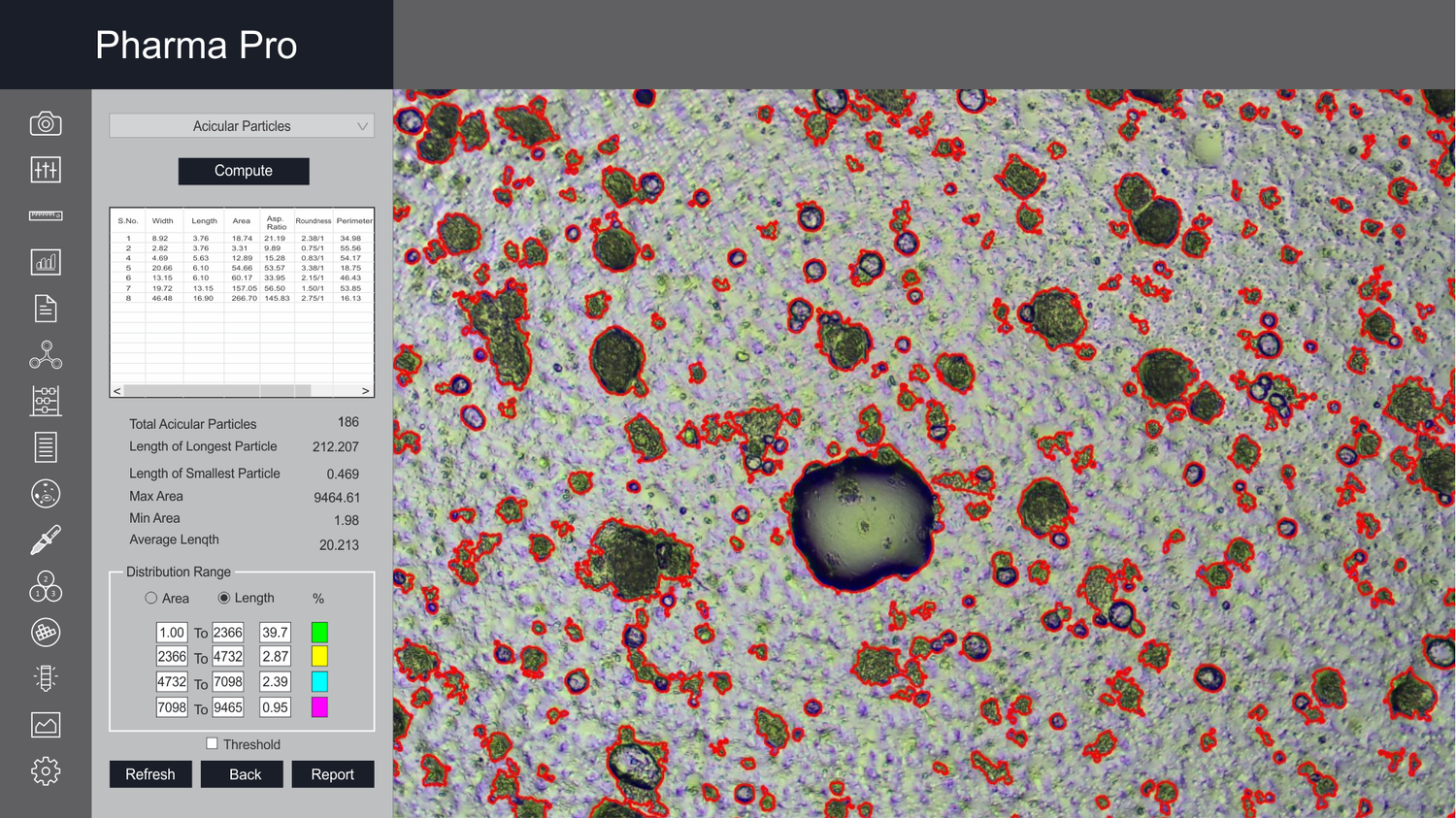This screenshot has height=818, width=1456.
Task: Open the document report tool in sidebar
Action: point(46,308)
